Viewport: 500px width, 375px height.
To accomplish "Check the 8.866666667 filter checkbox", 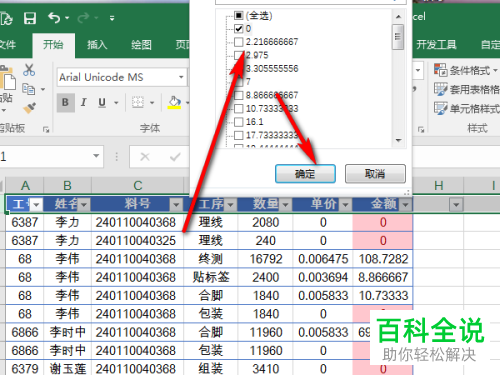I will coord(239,95).
